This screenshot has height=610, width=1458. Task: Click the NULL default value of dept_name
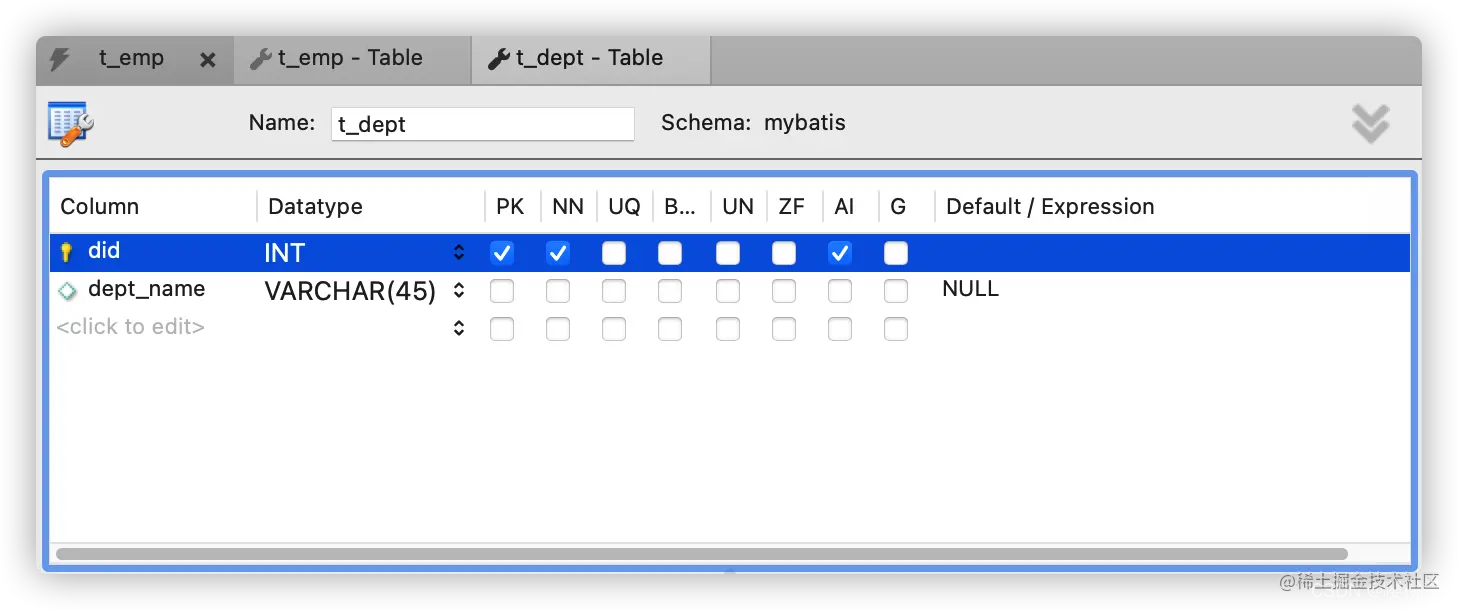(x=970, y=289)
